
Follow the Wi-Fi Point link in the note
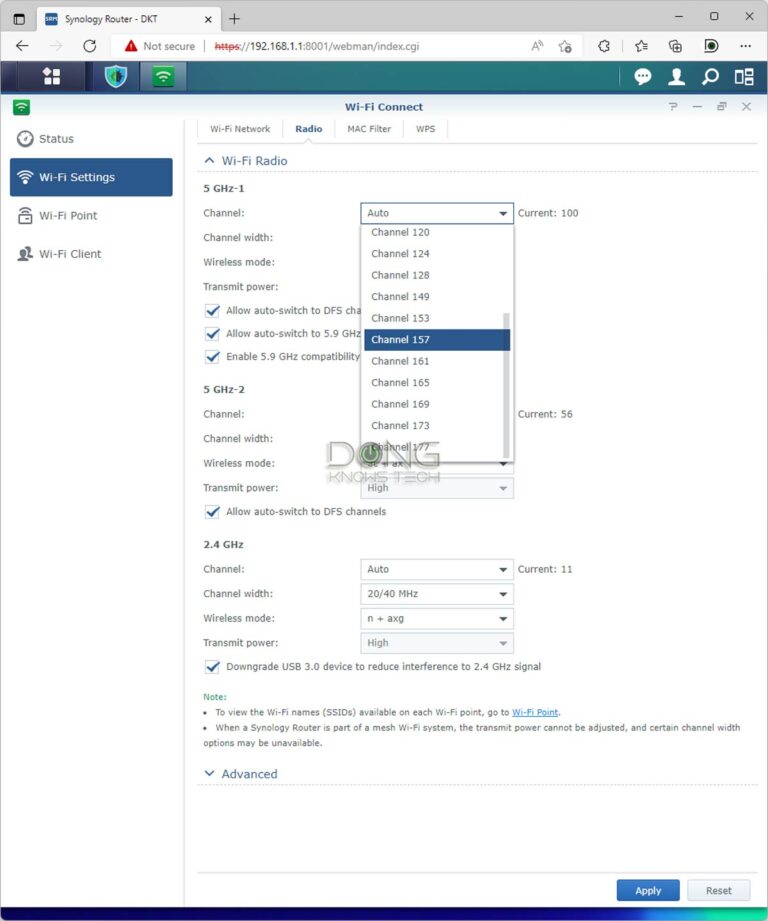[535, 712]
